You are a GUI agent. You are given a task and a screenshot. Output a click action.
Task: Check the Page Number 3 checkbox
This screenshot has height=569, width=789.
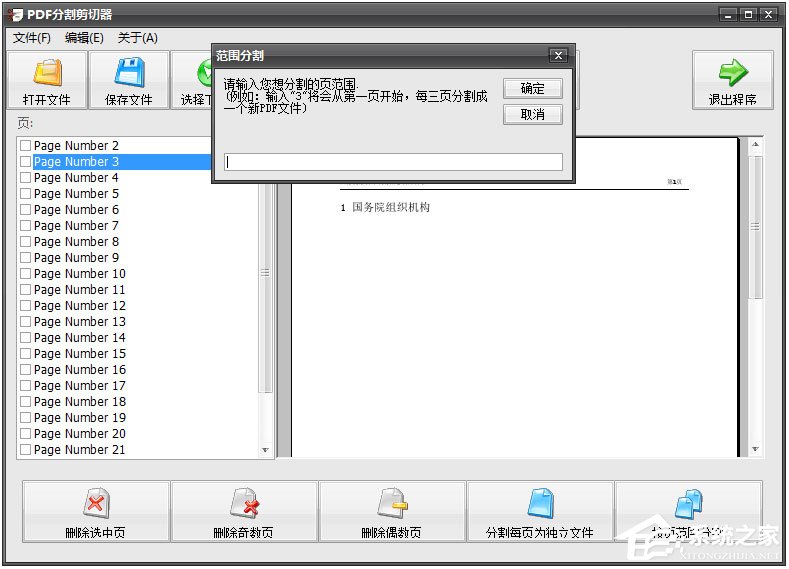pyautogui.click(x=26, y=162)
